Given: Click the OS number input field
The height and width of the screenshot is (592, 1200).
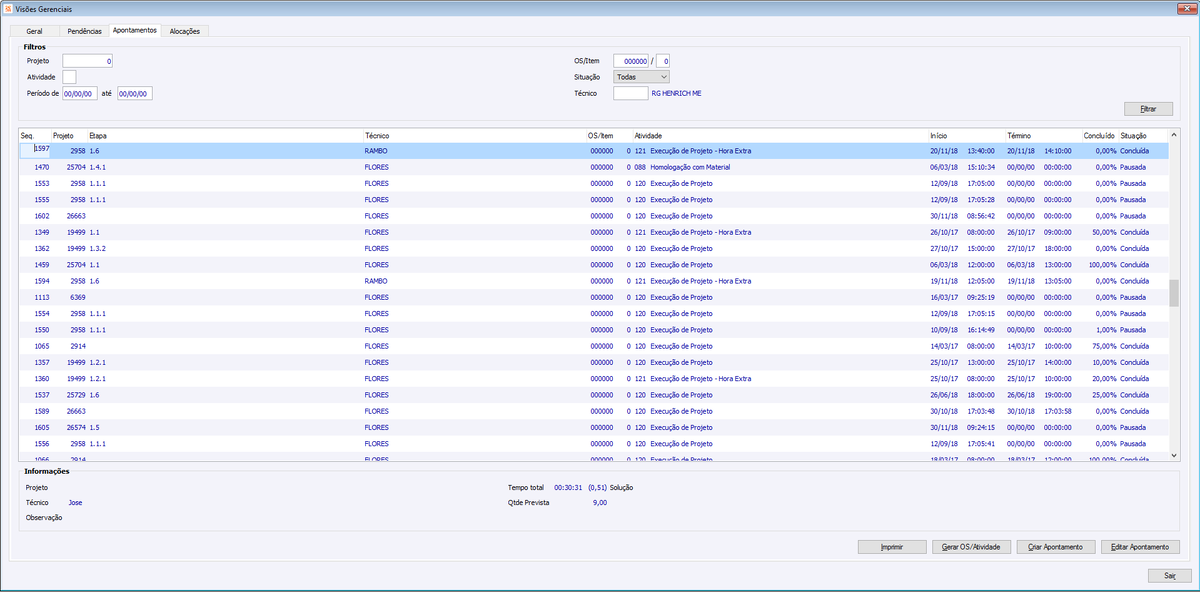Looking at the screenshot, I should coord(632,61).
